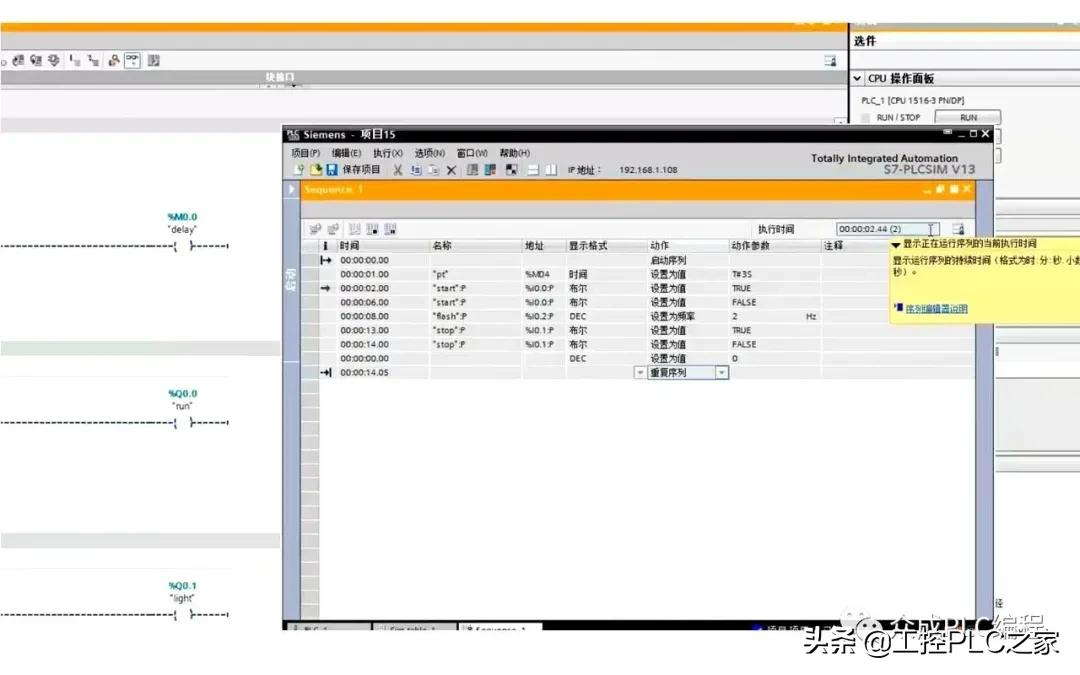
Task: Collapse the CPU 操作面板 section
Action: pos(858,78)
